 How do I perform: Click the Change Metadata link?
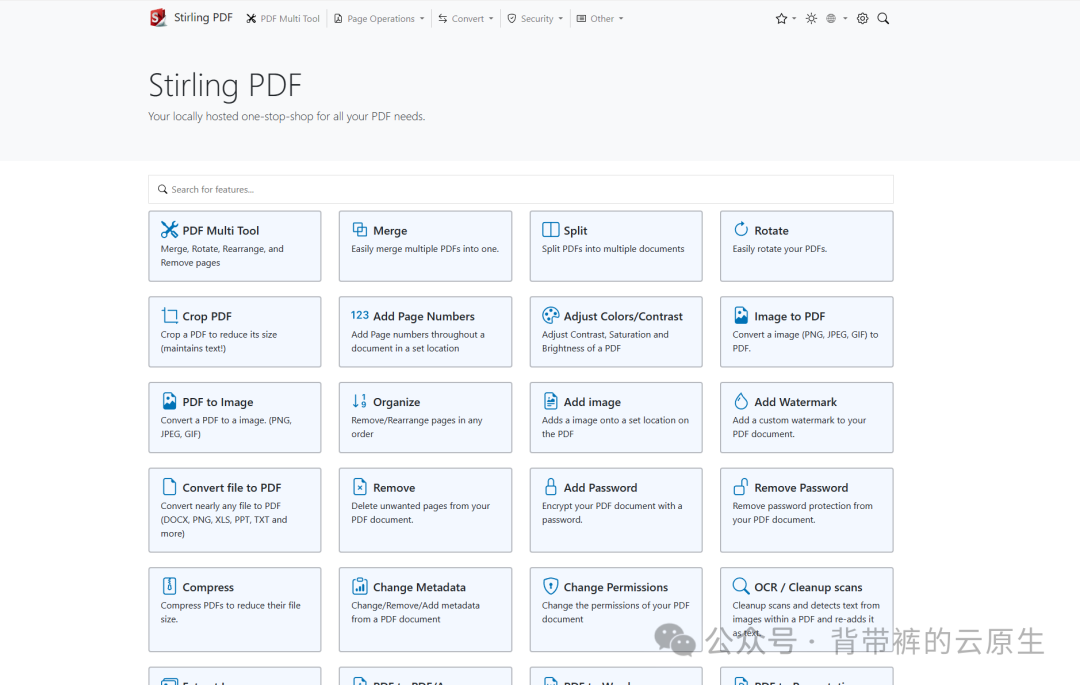(425, 609)
